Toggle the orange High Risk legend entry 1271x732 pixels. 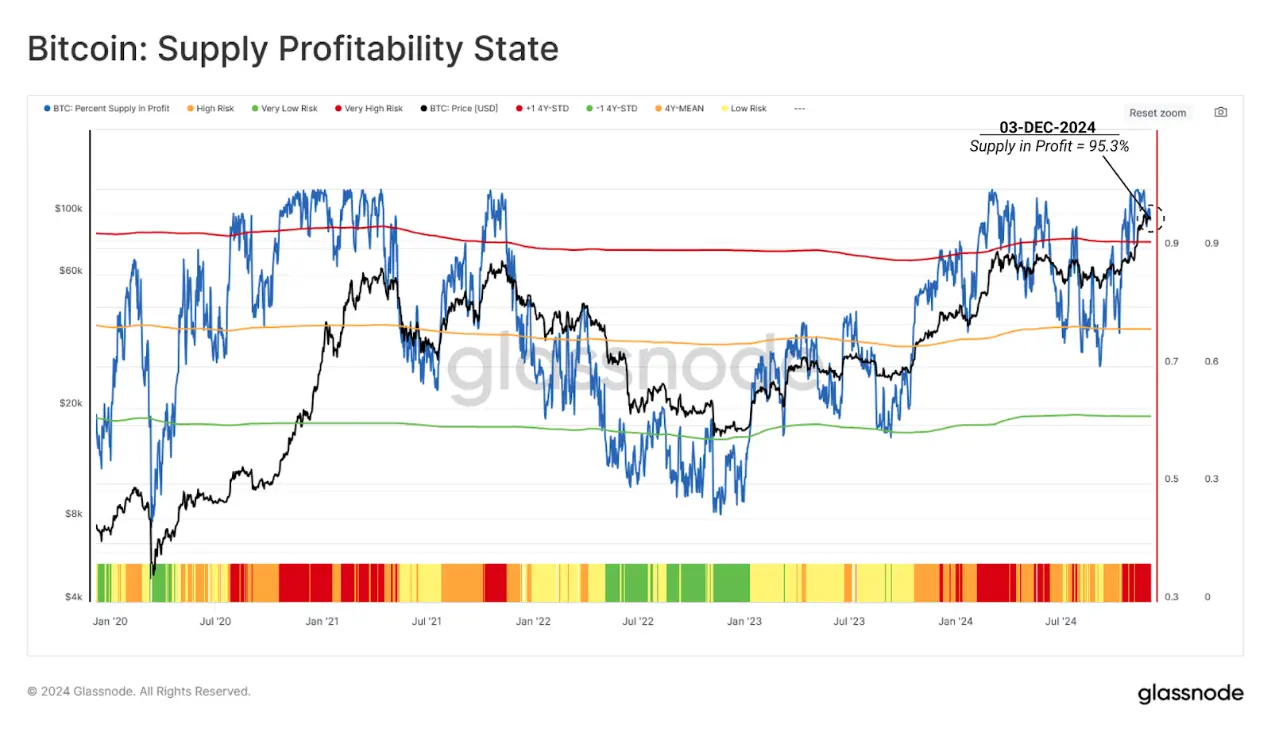(x=209, y=108)
